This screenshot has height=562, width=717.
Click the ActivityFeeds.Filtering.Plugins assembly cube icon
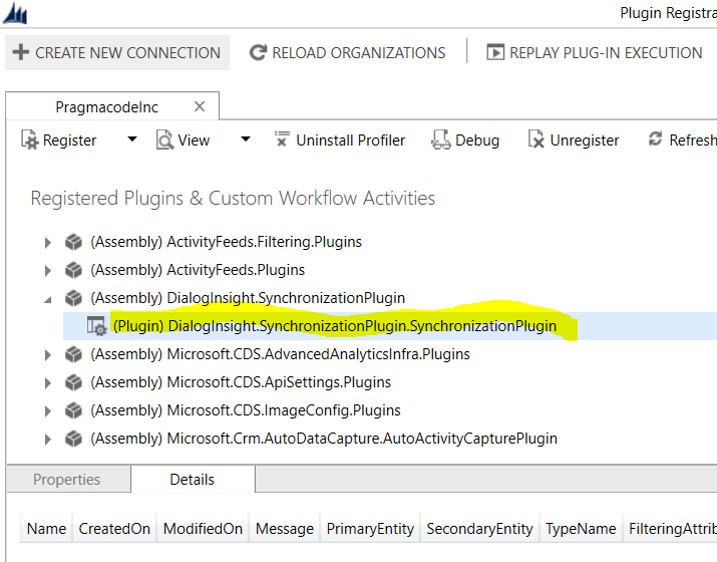click(x=73, y=242)
